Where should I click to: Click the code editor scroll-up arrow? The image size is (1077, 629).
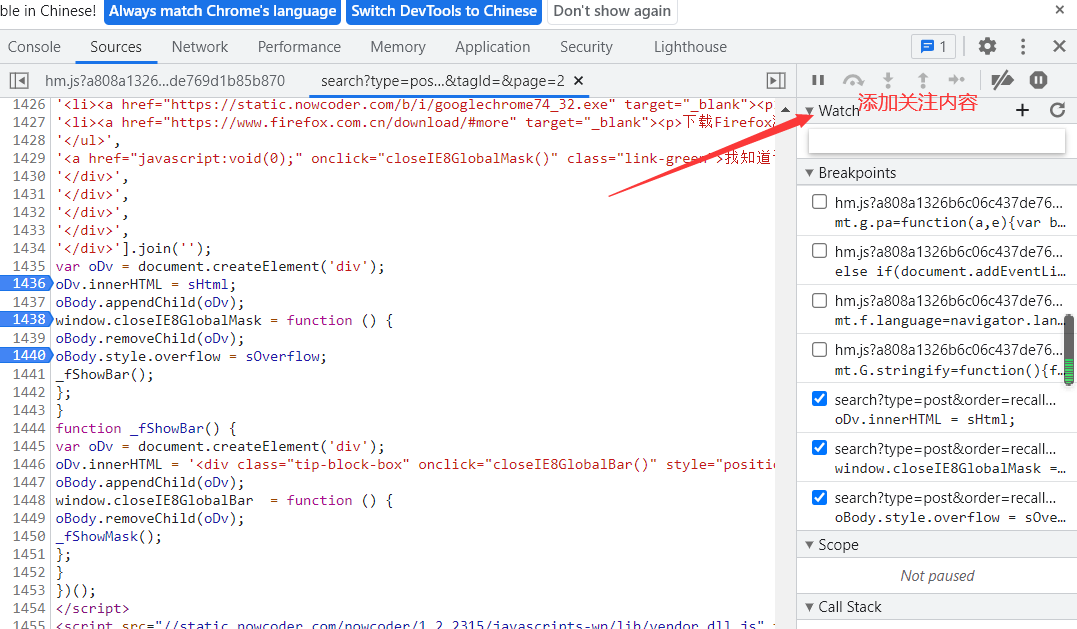click(785, 109)
